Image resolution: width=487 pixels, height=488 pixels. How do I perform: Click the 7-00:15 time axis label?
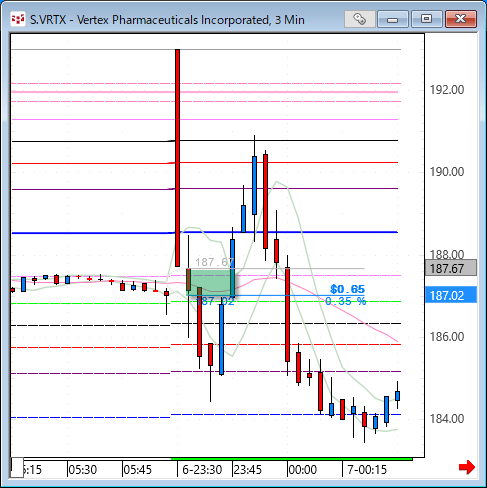[x=367, y=470]
